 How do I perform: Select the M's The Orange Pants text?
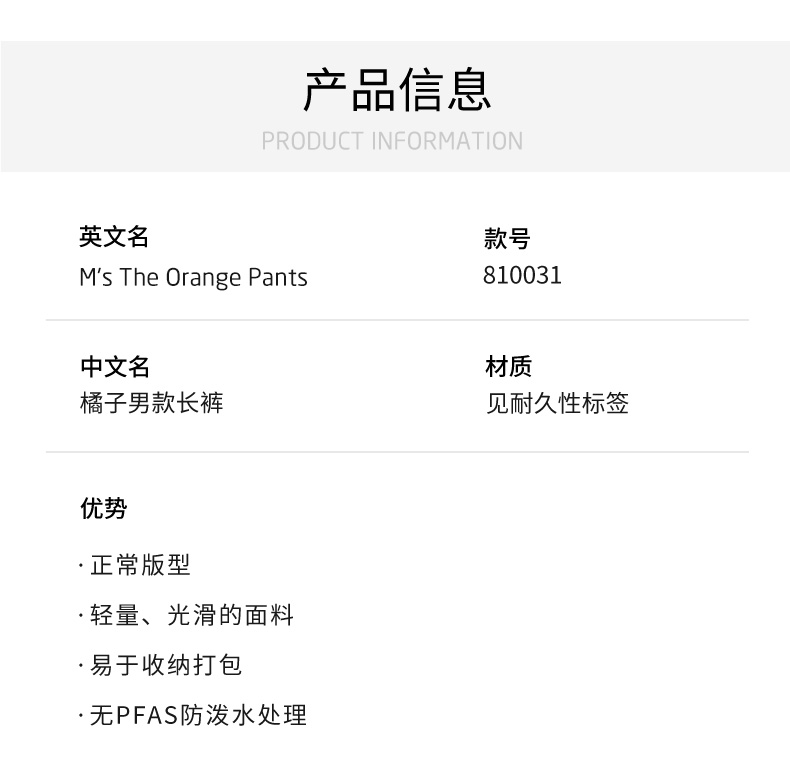(193, 277)
